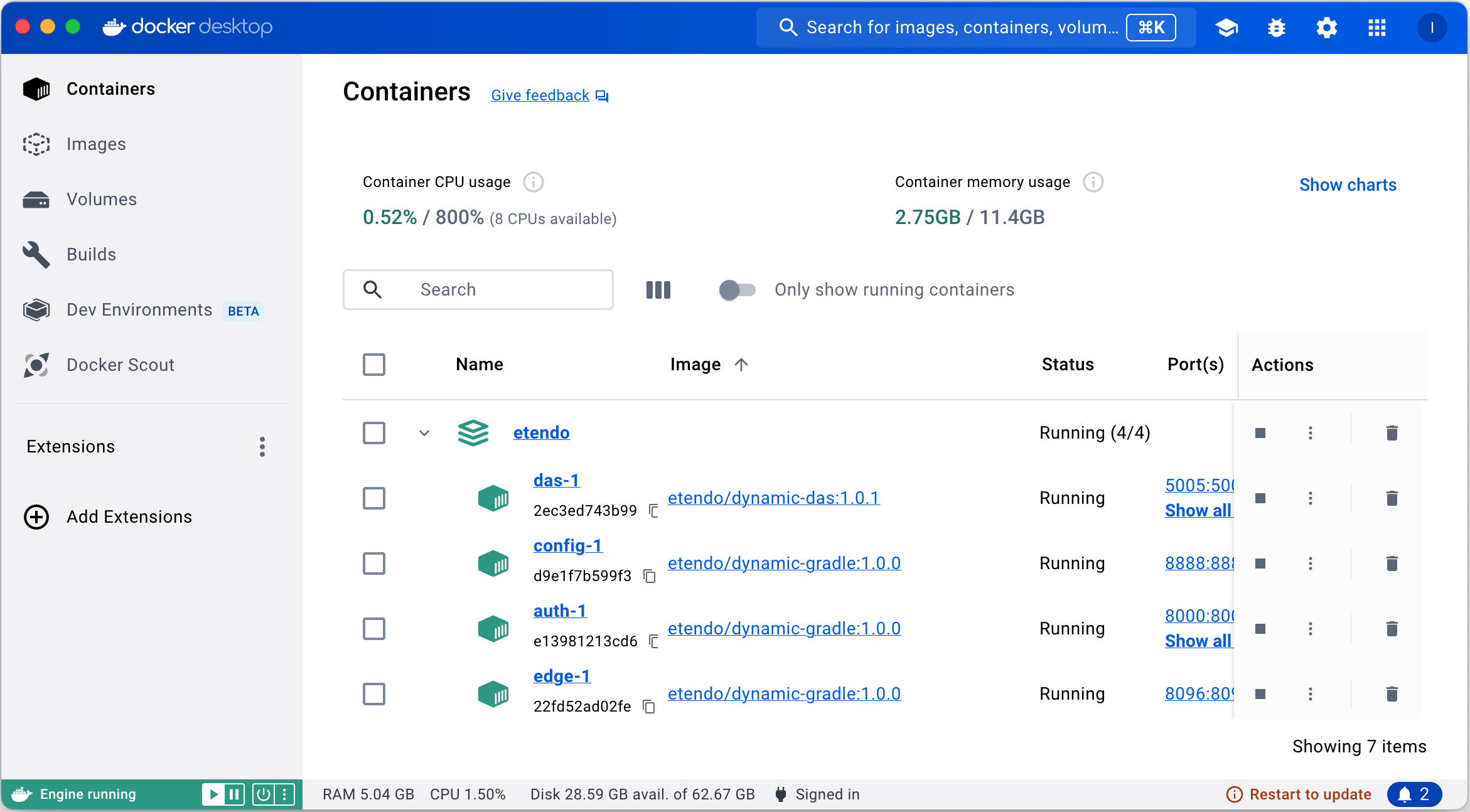
Task: Open the Extensions options menu
Action: (262, 447)
